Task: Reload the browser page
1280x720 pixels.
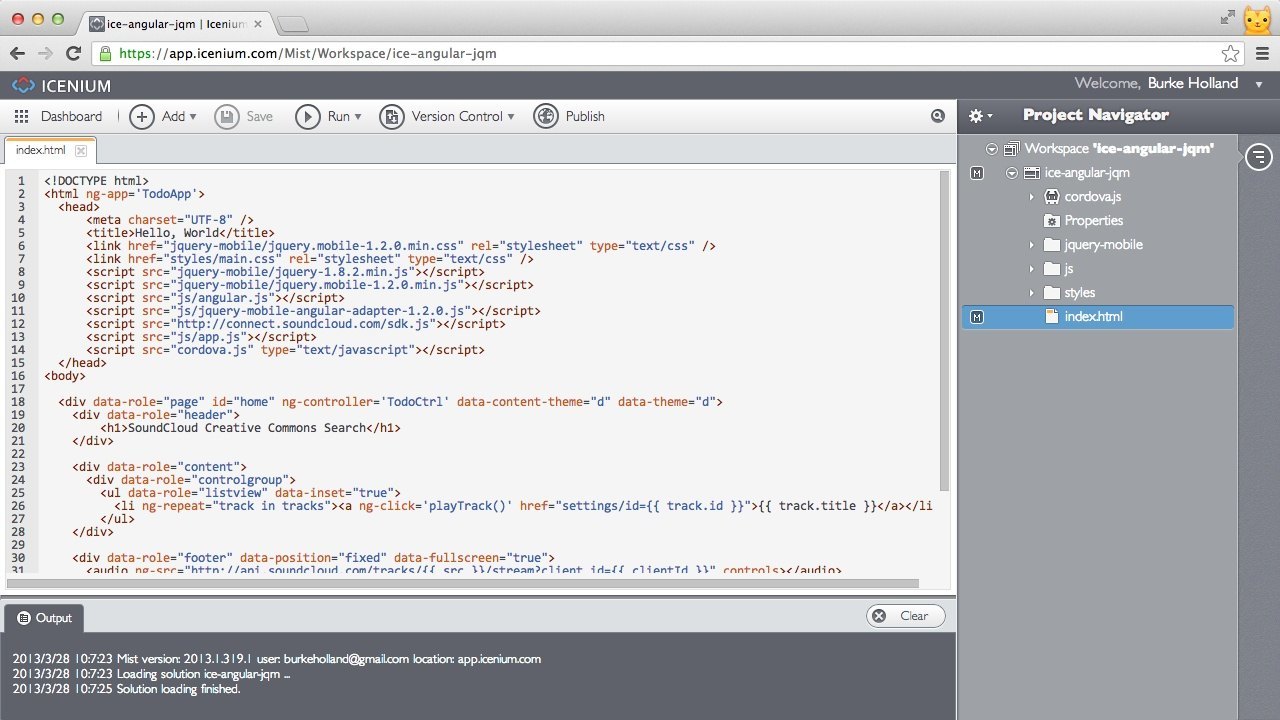Action: click(x=73, y=53)
